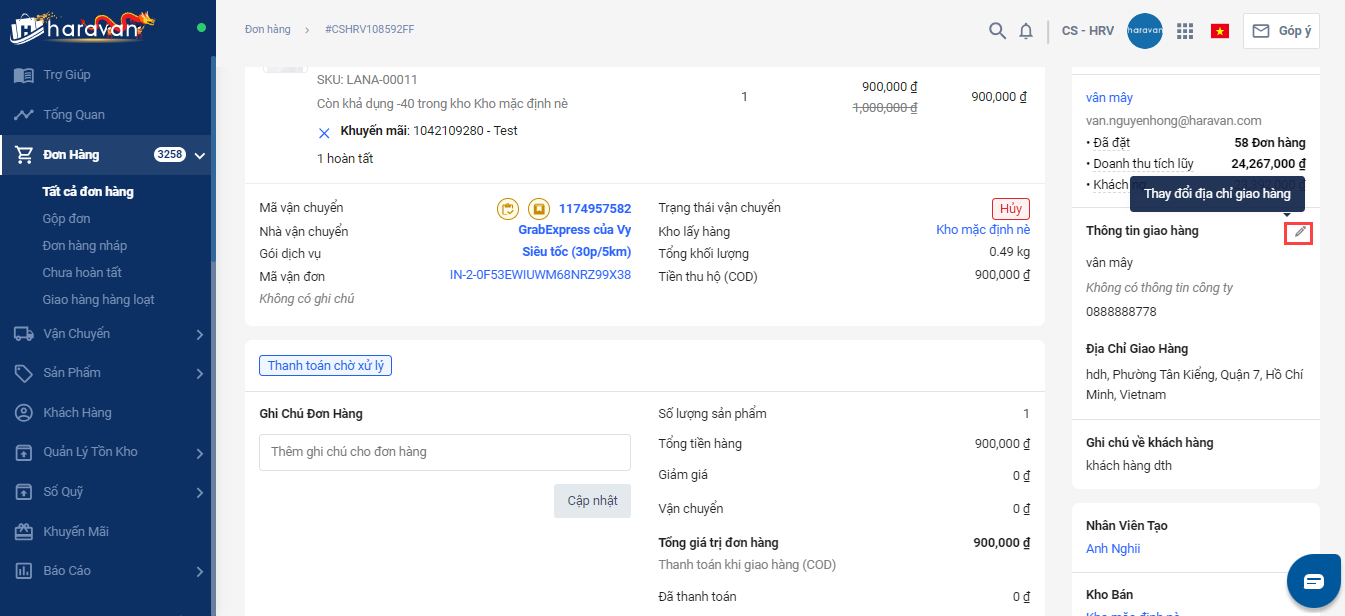Expand the Quản Lý Tồn Kho menu
Image resolution: width=1345 pixels, height=616 pixels.
point(200,453)
